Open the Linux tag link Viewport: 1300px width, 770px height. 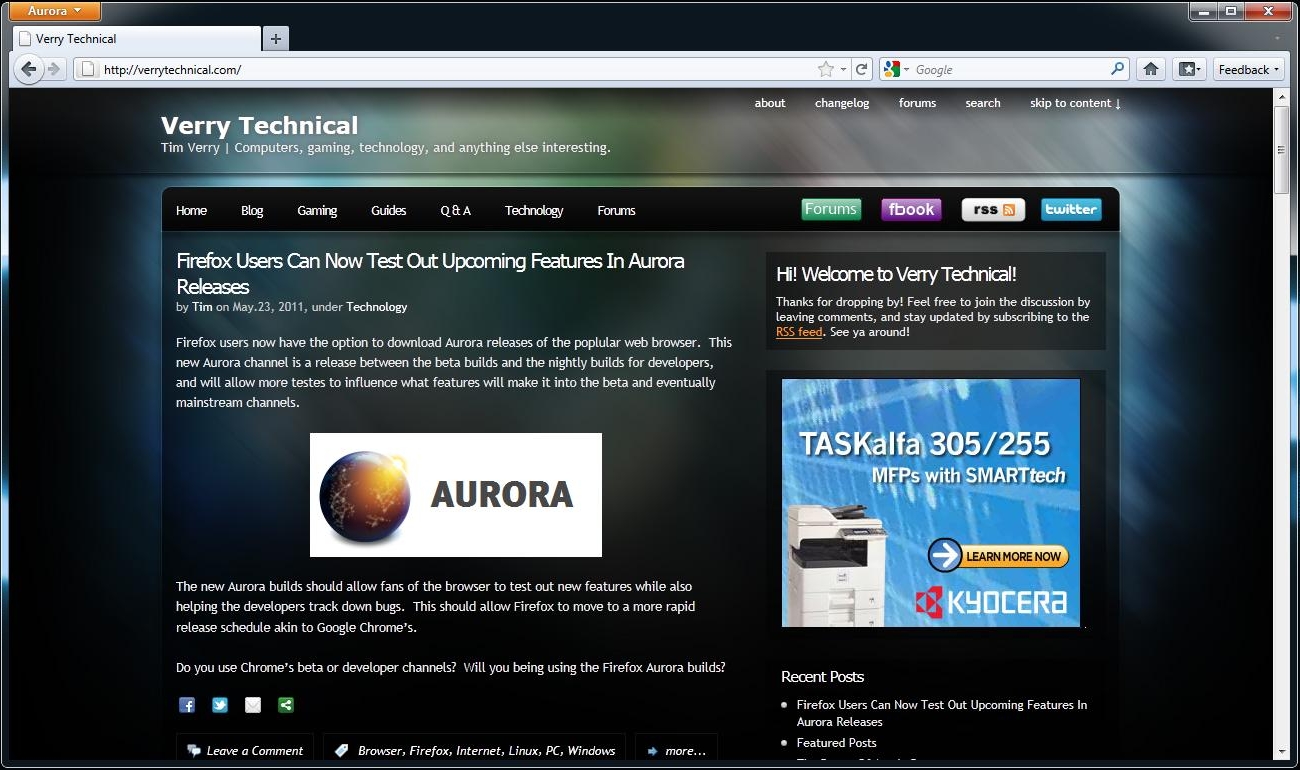click(x=524, y=751)
